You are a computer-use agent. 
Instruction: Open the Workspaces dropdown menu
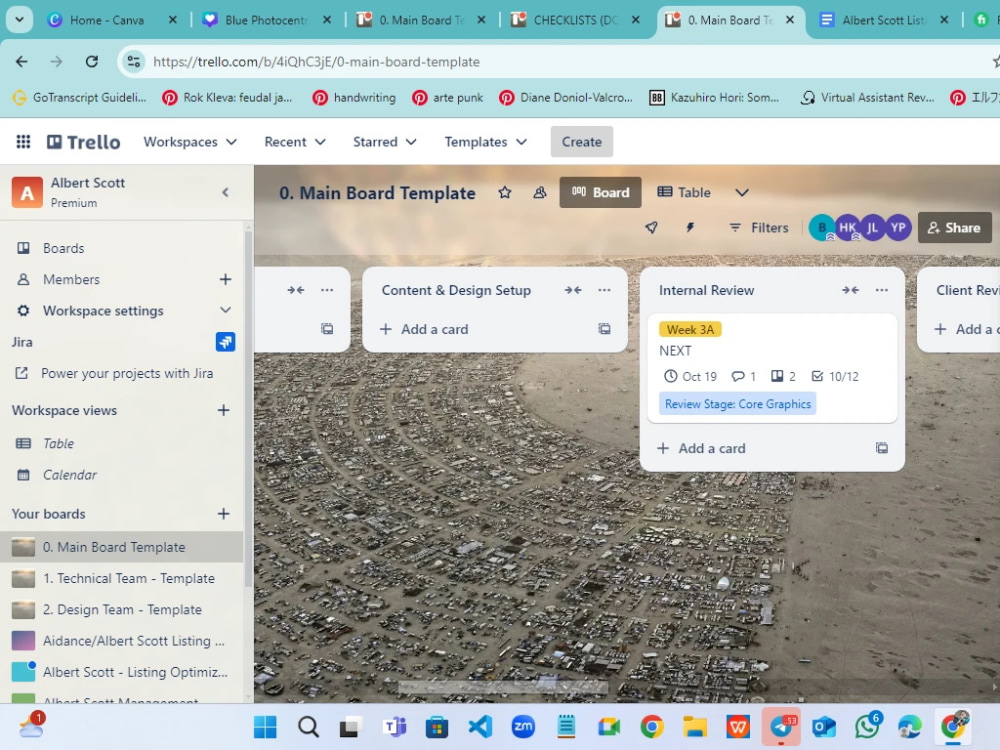[190, 142]
